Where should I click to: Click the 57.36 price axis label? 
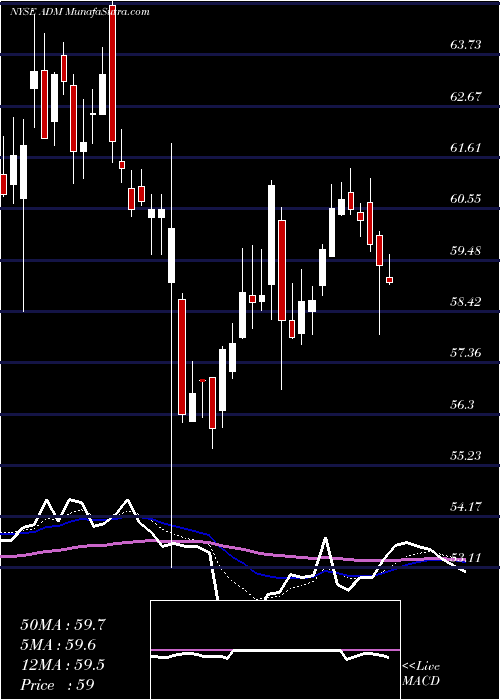[x=466, y=353]
